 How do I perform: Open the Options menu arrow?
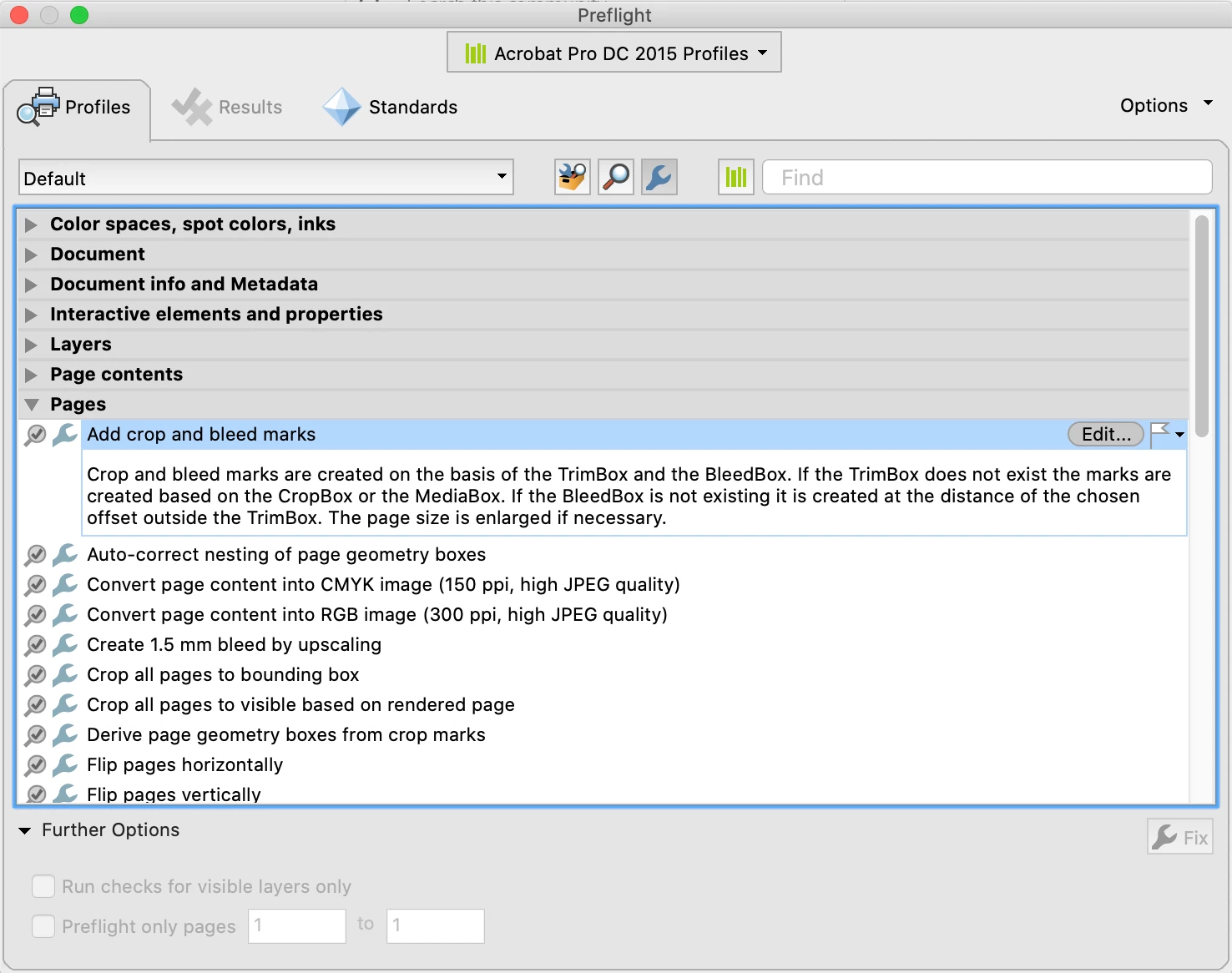pos(1208,103)
